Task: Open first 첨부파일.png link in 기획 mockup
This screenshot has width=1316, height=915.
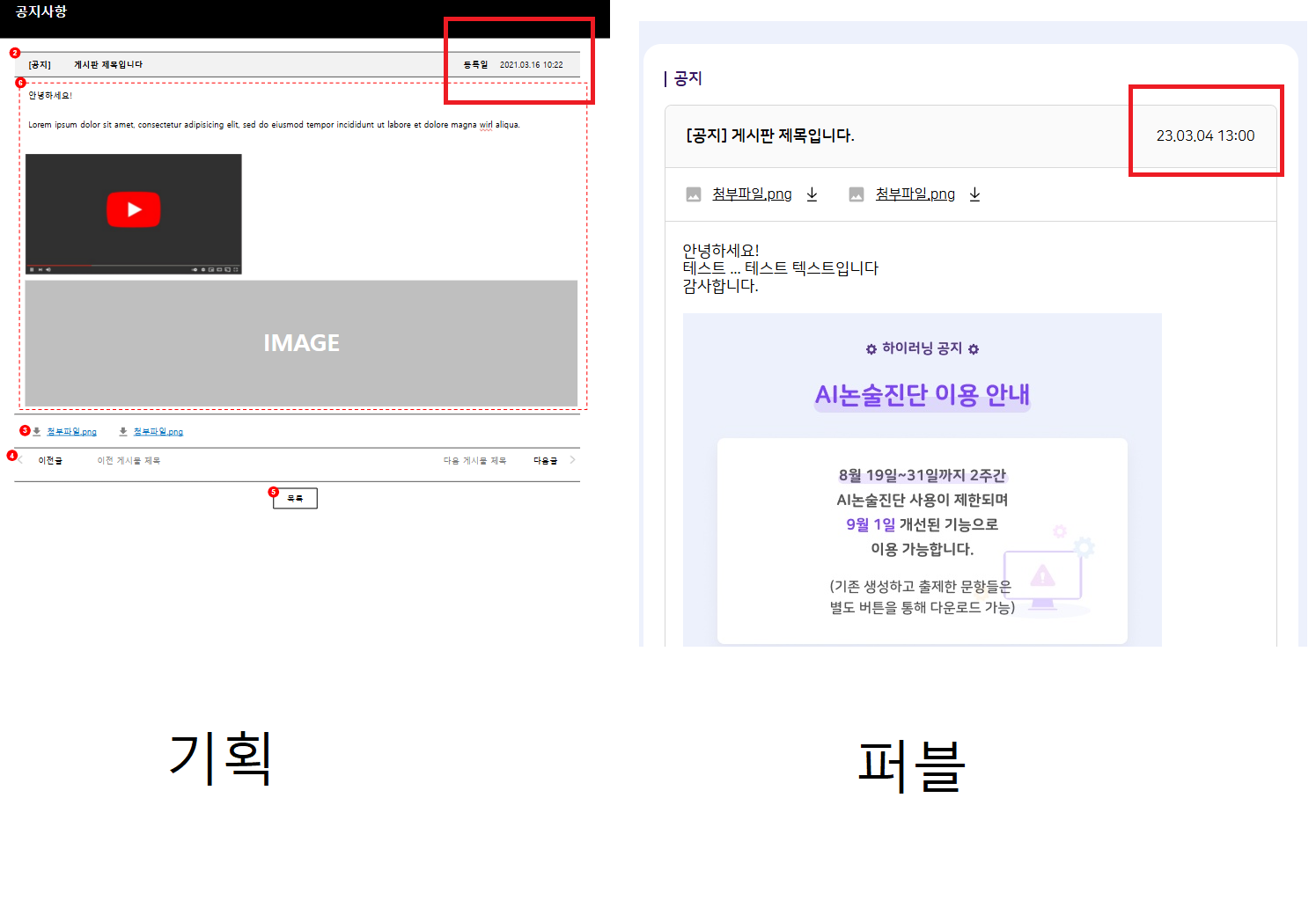Action: 71,432
